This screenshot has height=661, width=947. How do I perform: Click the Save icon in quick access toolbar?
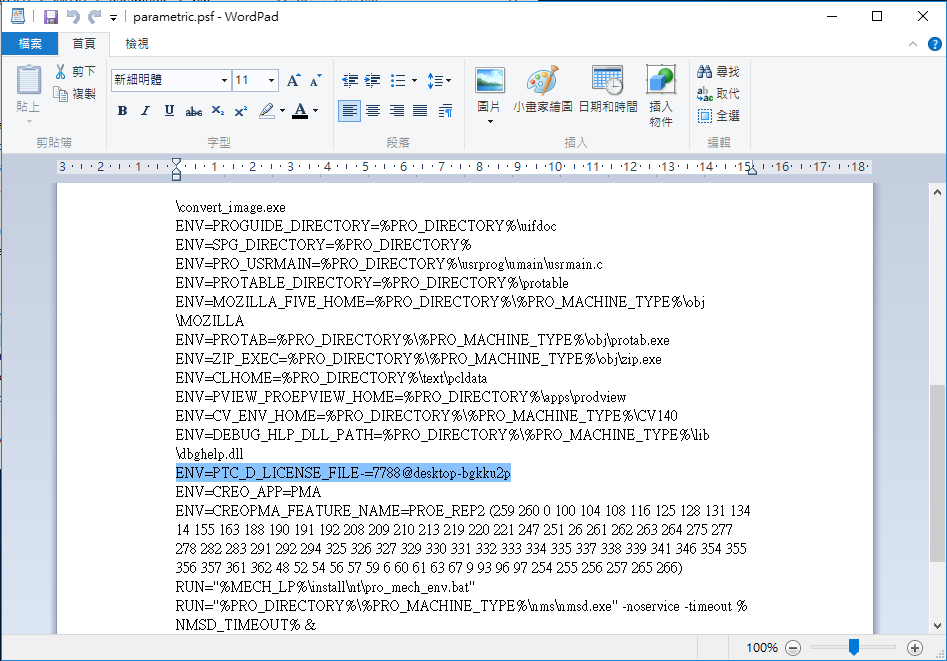50,17
